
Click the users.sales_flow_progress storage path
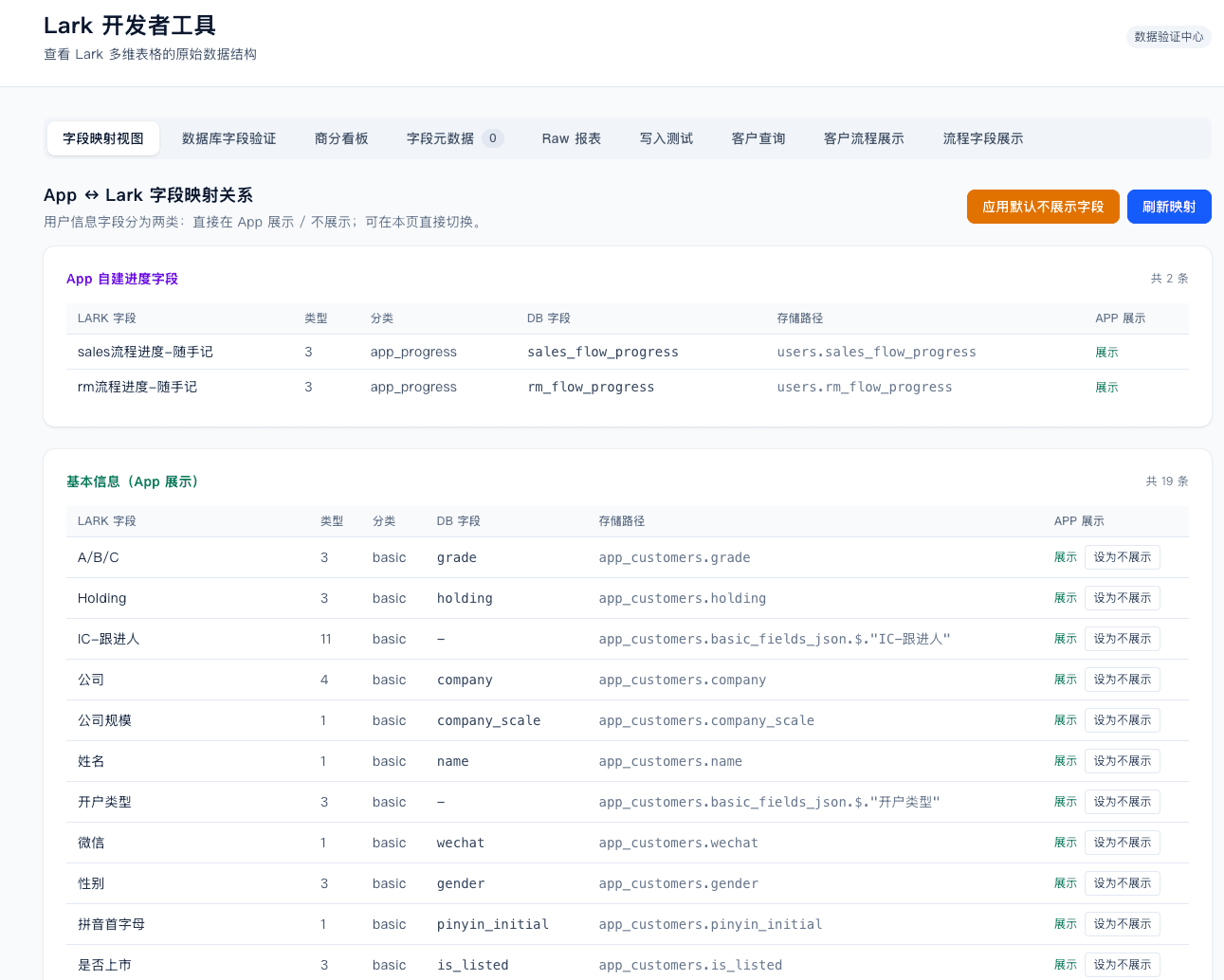[x=876, y=352]
